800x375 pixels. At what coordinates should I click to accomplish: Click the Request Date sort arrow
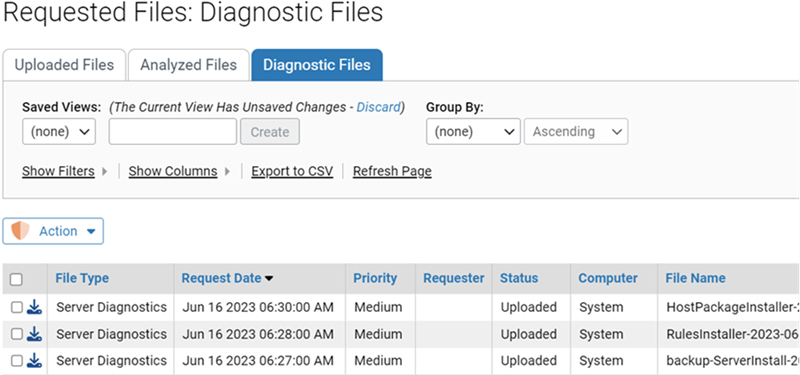[269, 279]
